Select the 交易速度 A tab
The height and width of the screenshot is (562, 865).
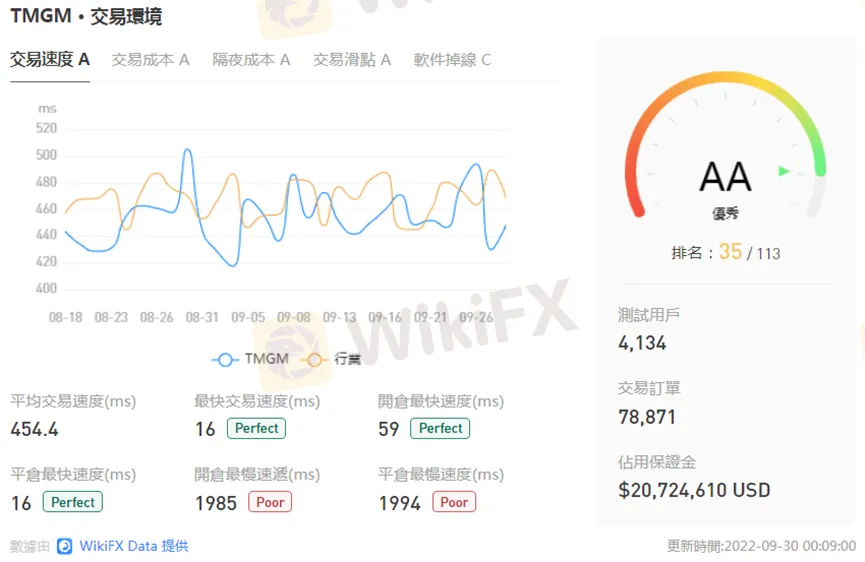coord(50,60)
